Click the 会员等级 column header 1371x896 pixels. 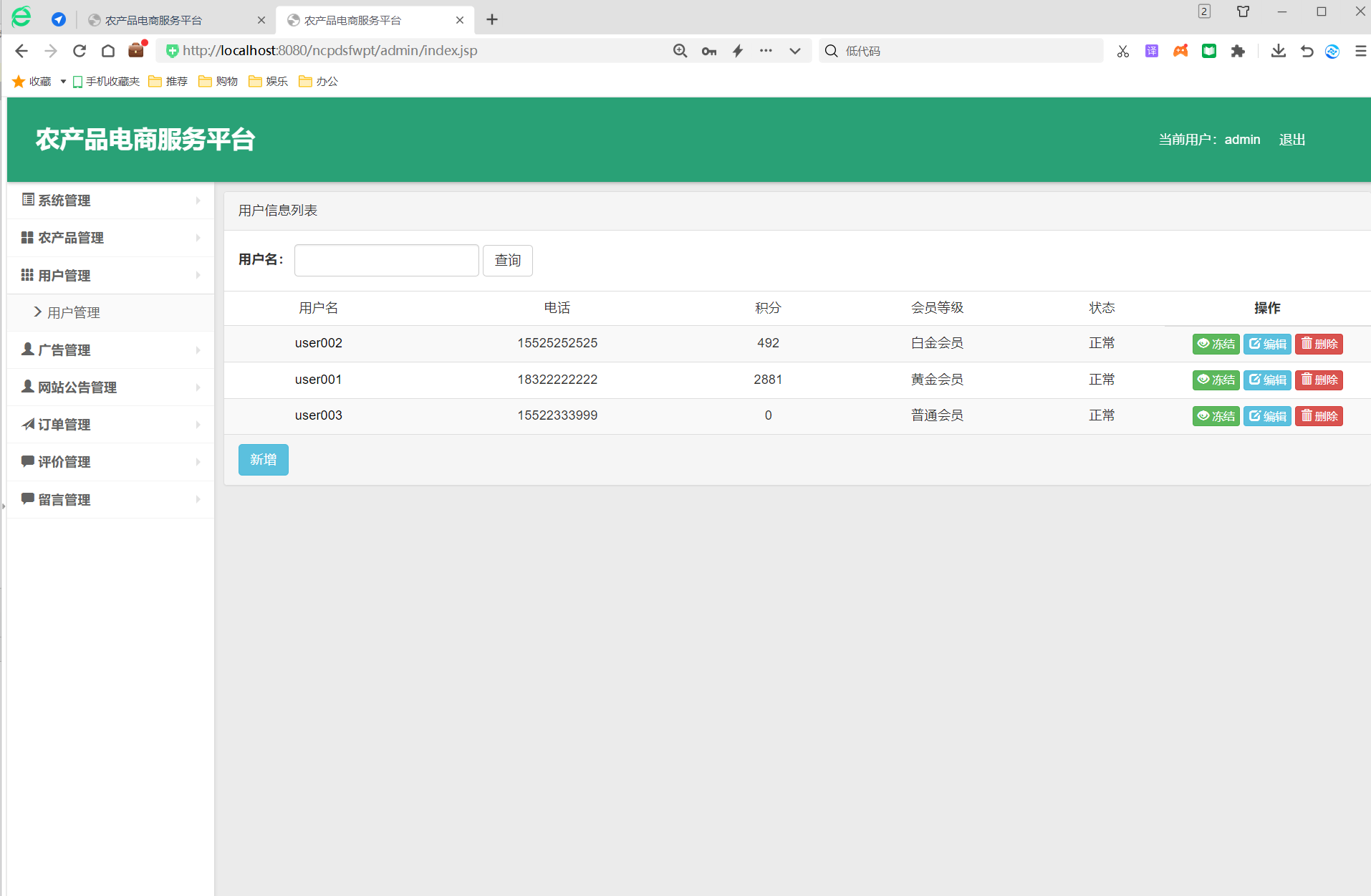click(x=937, y=308)
